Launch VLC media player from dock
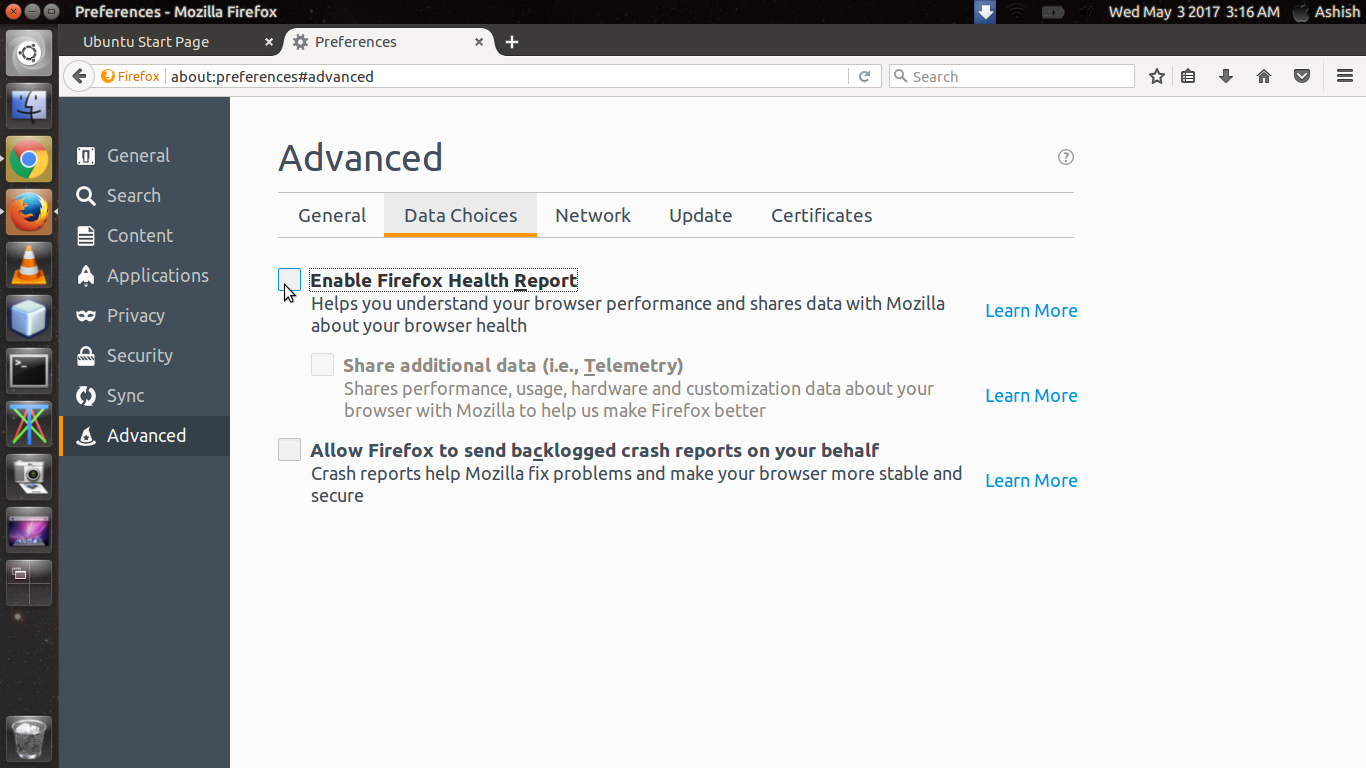 (29, 265)
